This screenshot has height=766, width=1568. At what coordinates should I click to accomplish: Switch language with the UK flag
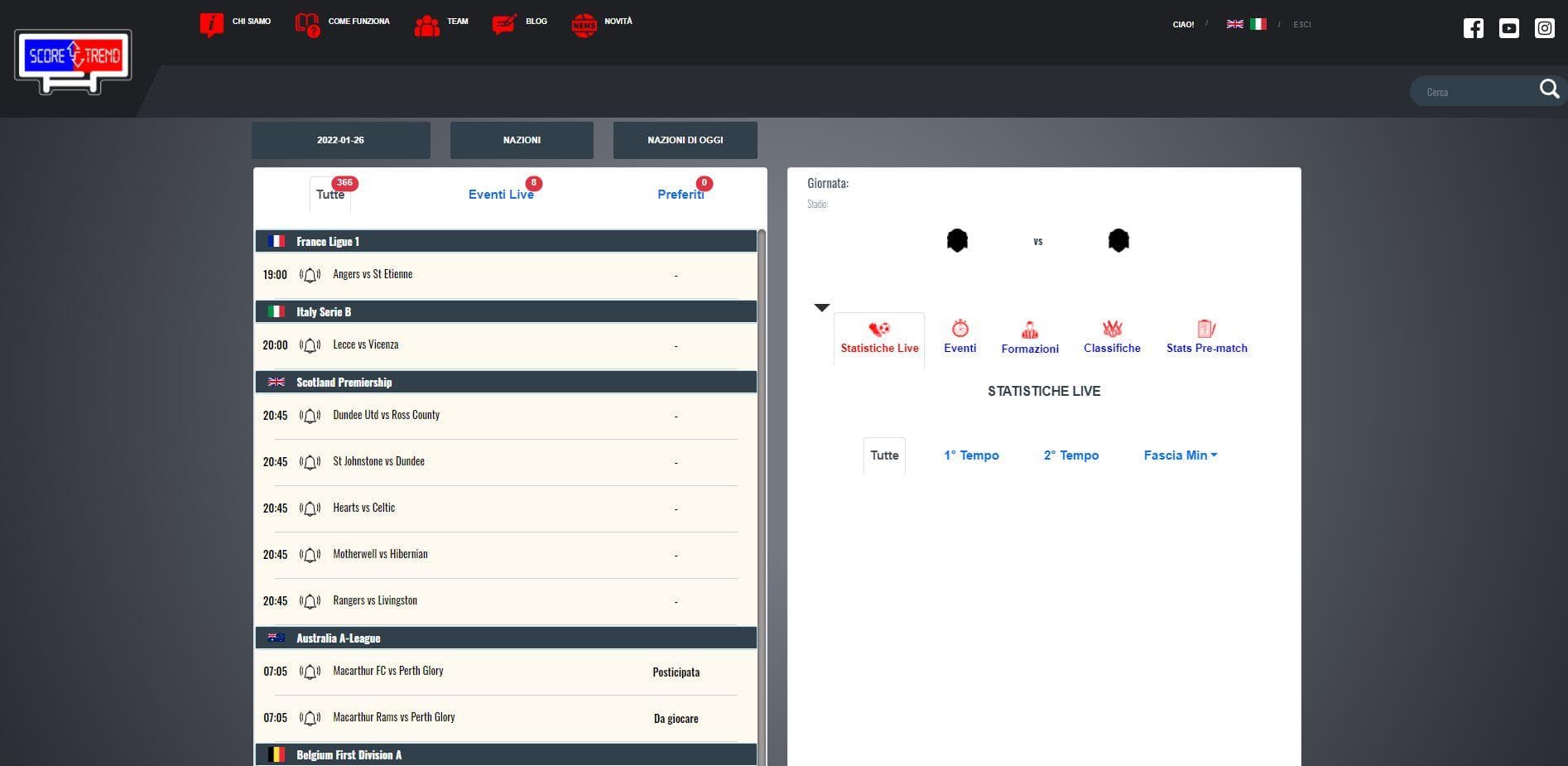(x=1234, y=24)
